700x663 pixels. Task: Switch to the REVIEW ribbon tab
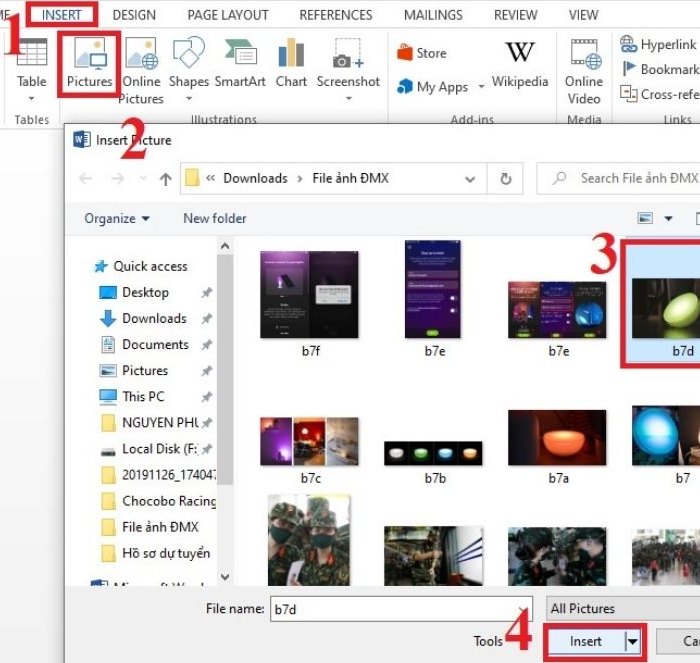click(x=515, y=15)
